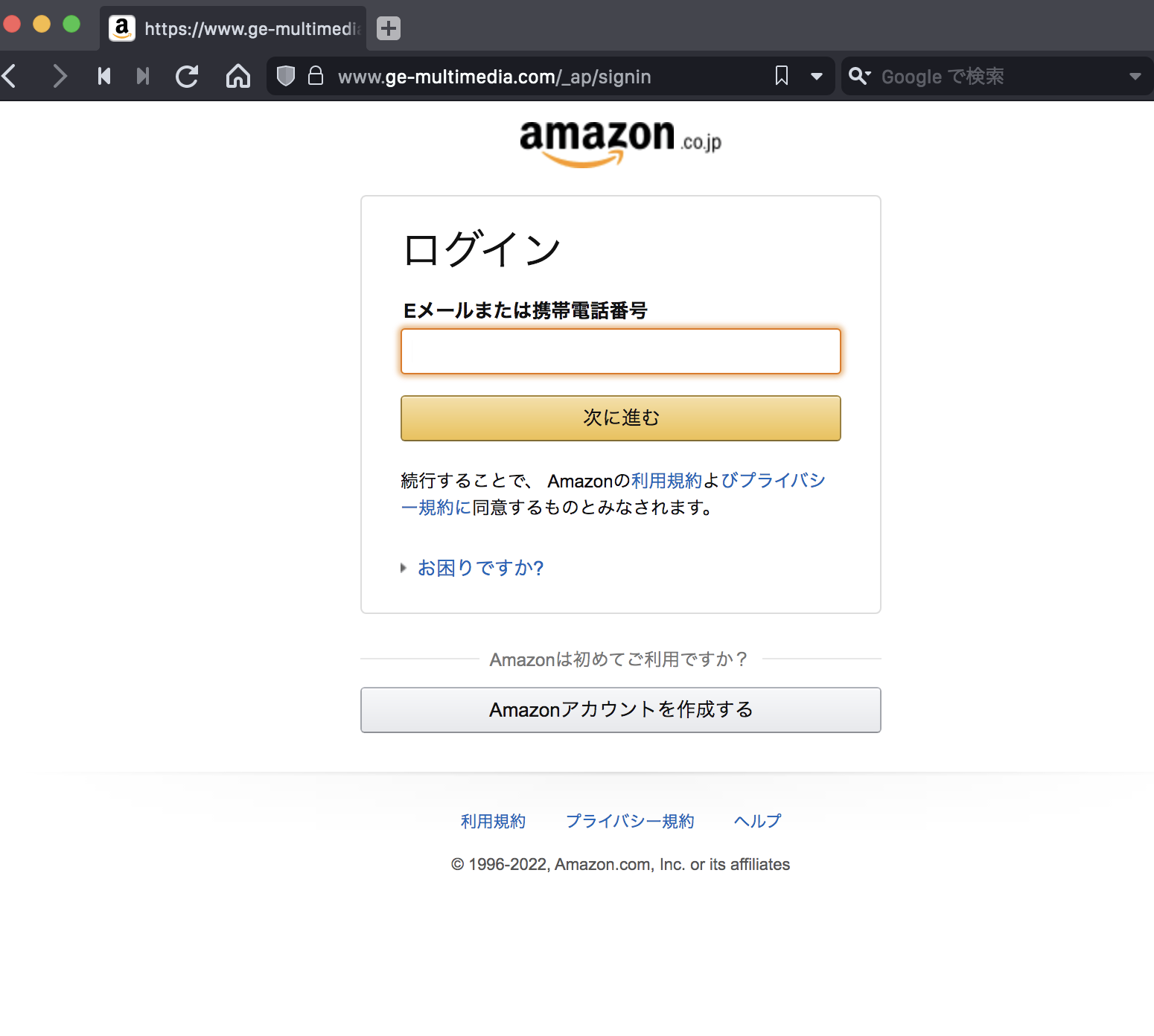Screen dimensions: 1154x1036
Task: Open the footer ヘルプ link
Action: 757,821
